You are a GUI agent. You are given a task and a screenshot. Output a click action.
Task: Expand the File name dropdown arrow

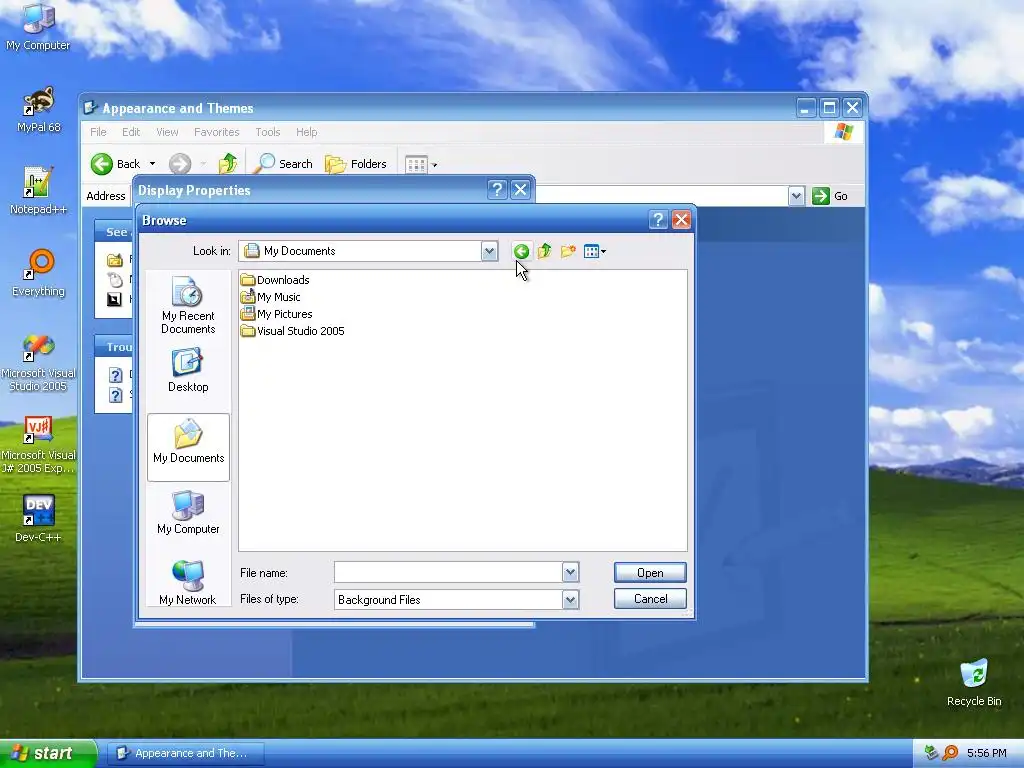[x=570, y=572]
